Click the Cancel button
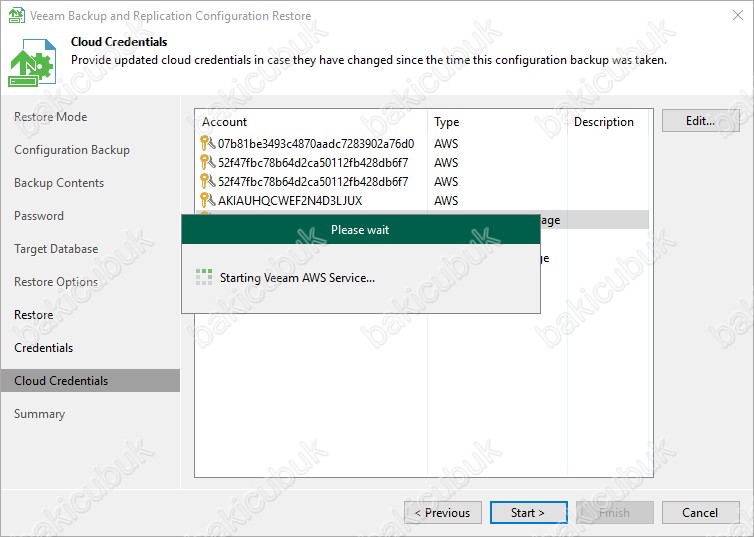The image size is (754, 537). 701,513
